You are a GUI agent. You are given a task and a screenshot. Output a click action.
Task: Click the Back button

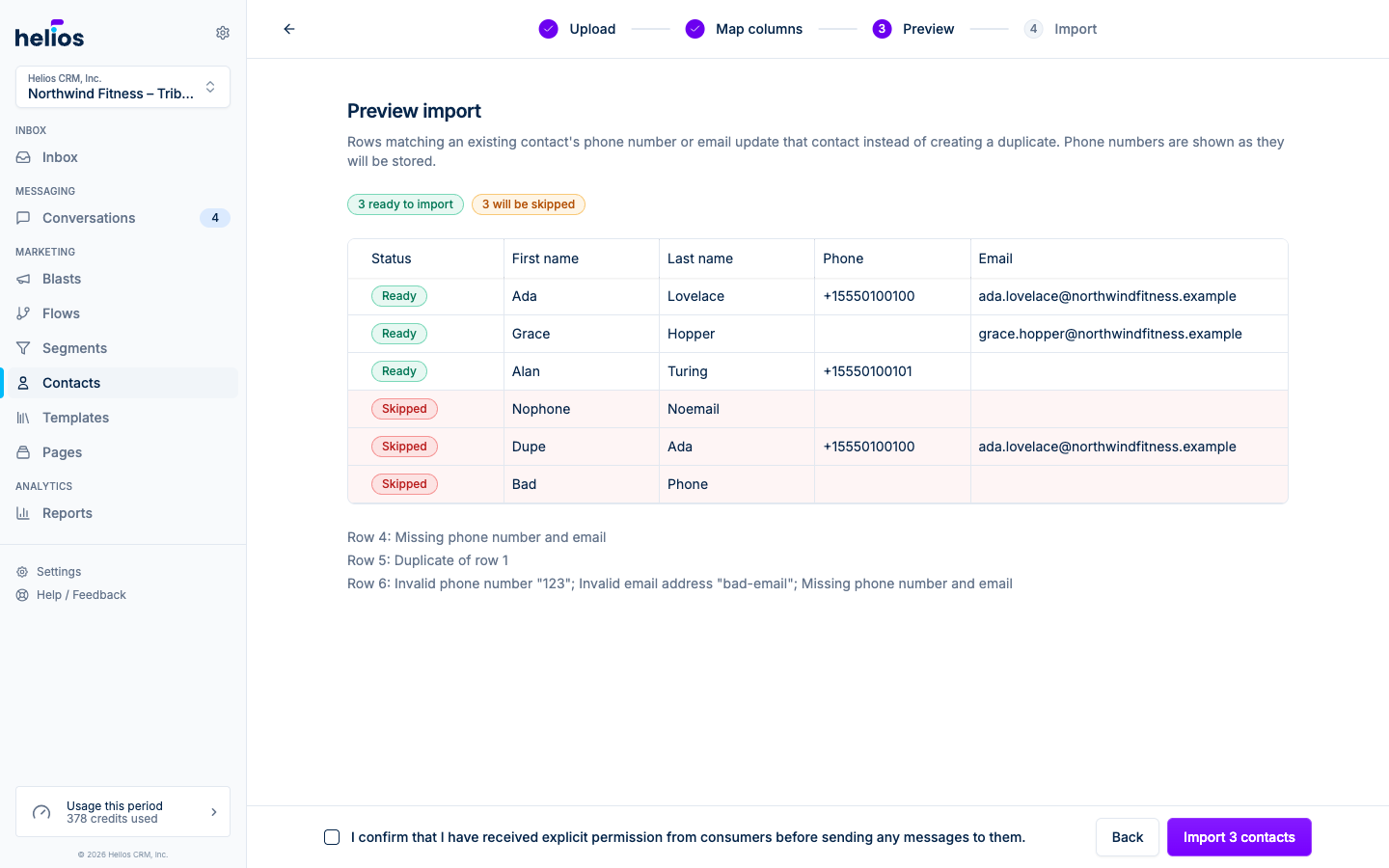(x=1127, y=837)
